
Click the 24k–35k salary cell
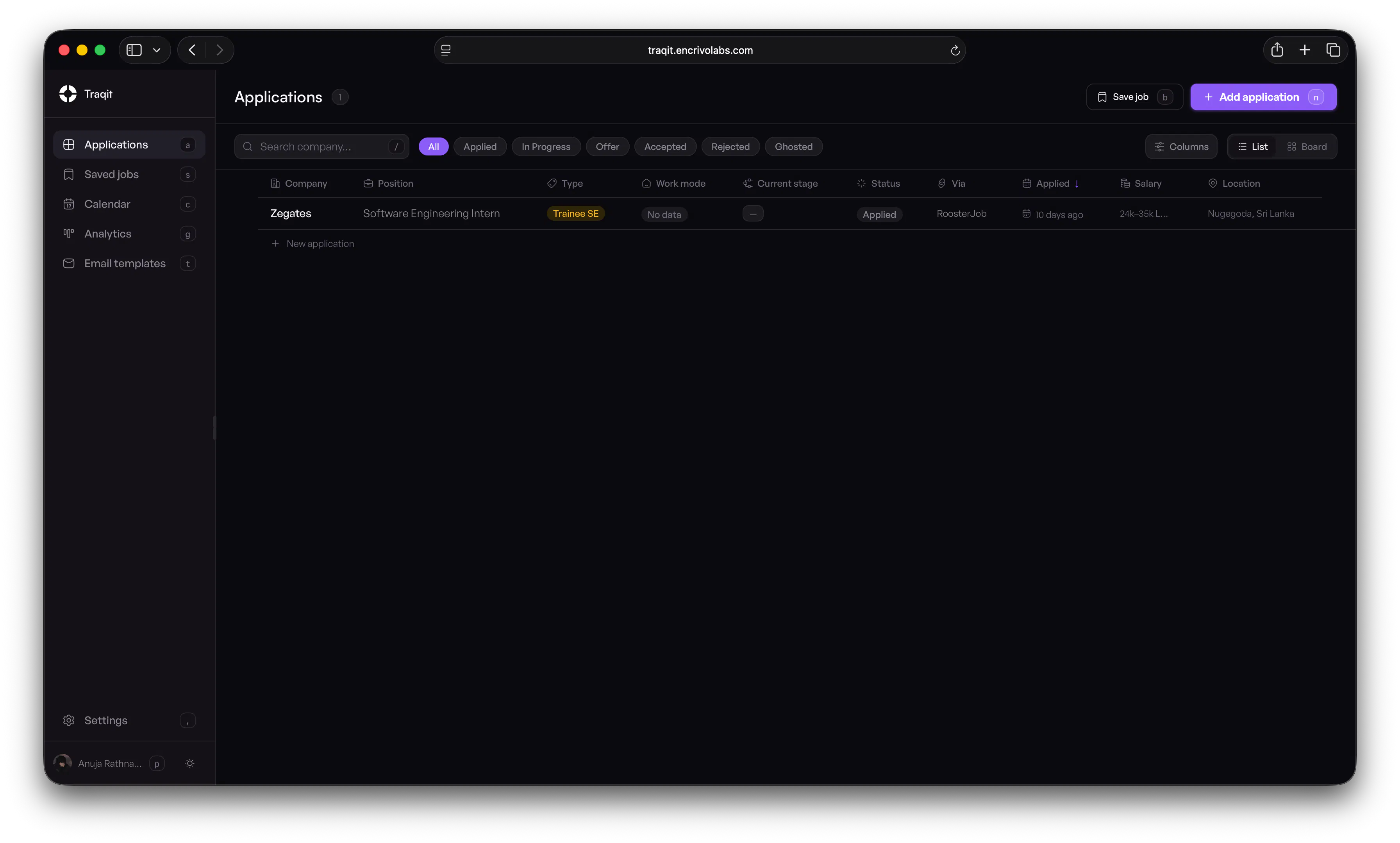[1144, 214]
